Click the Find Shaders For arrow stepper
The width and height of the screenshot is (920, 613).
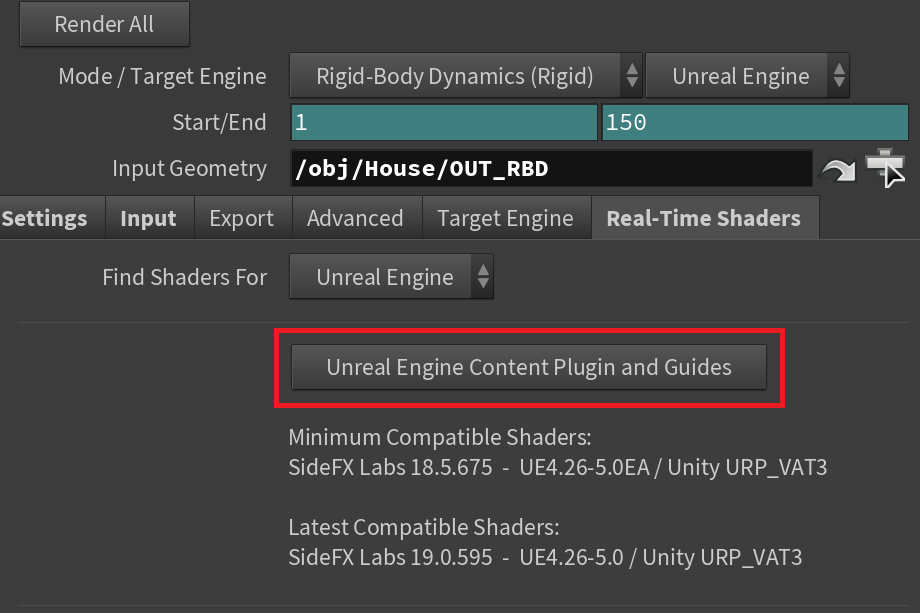(483, 276)
